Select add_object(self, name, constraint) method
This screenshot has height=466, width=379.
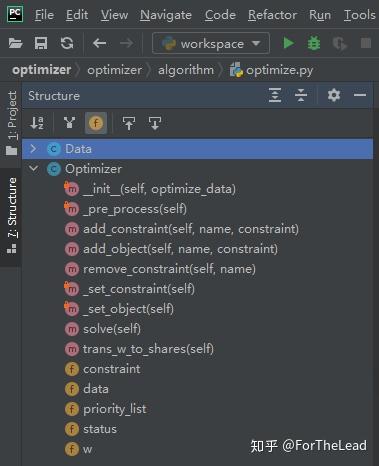[197, 249]
